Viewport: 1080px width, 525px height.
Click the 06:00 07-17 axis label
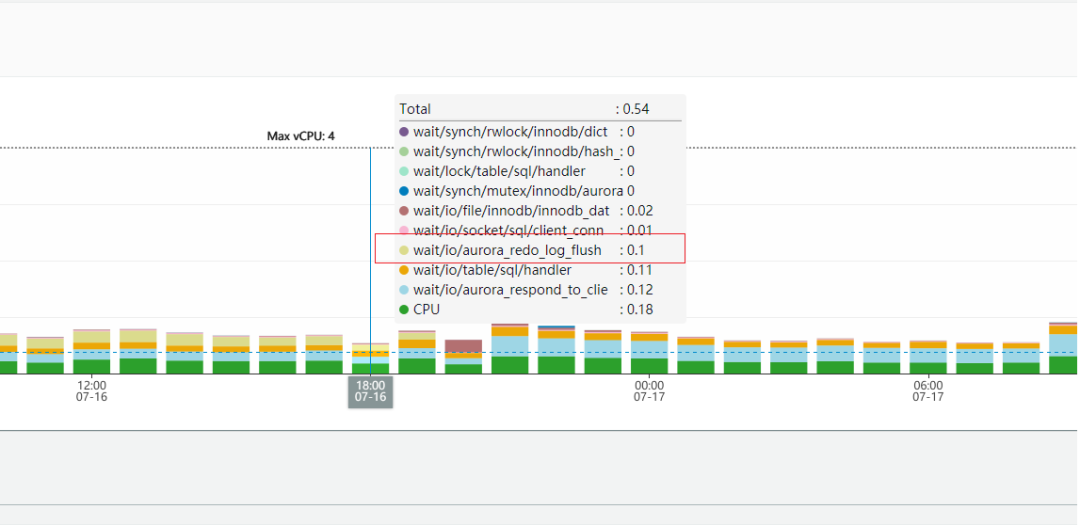coord(928,391)
